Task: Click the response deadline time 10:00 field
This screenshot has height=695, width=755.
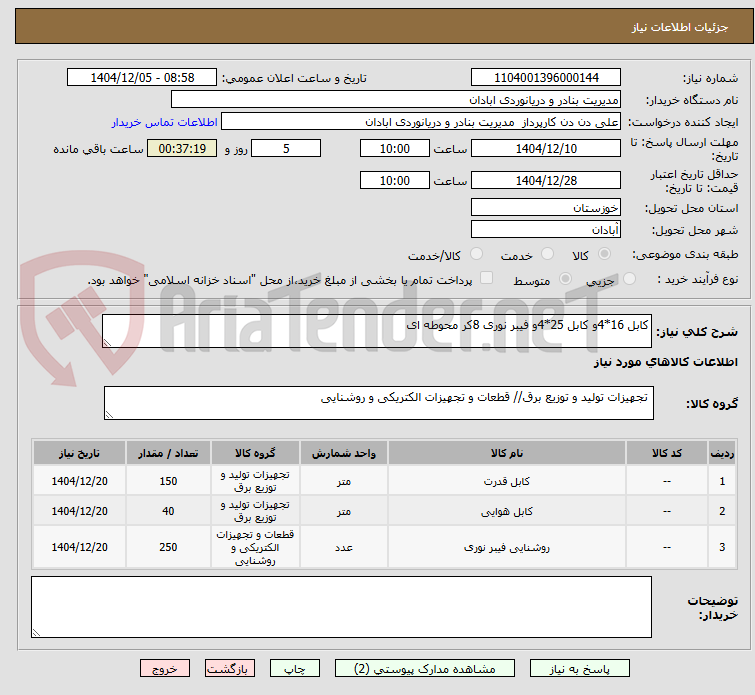Action: [395, 148]
